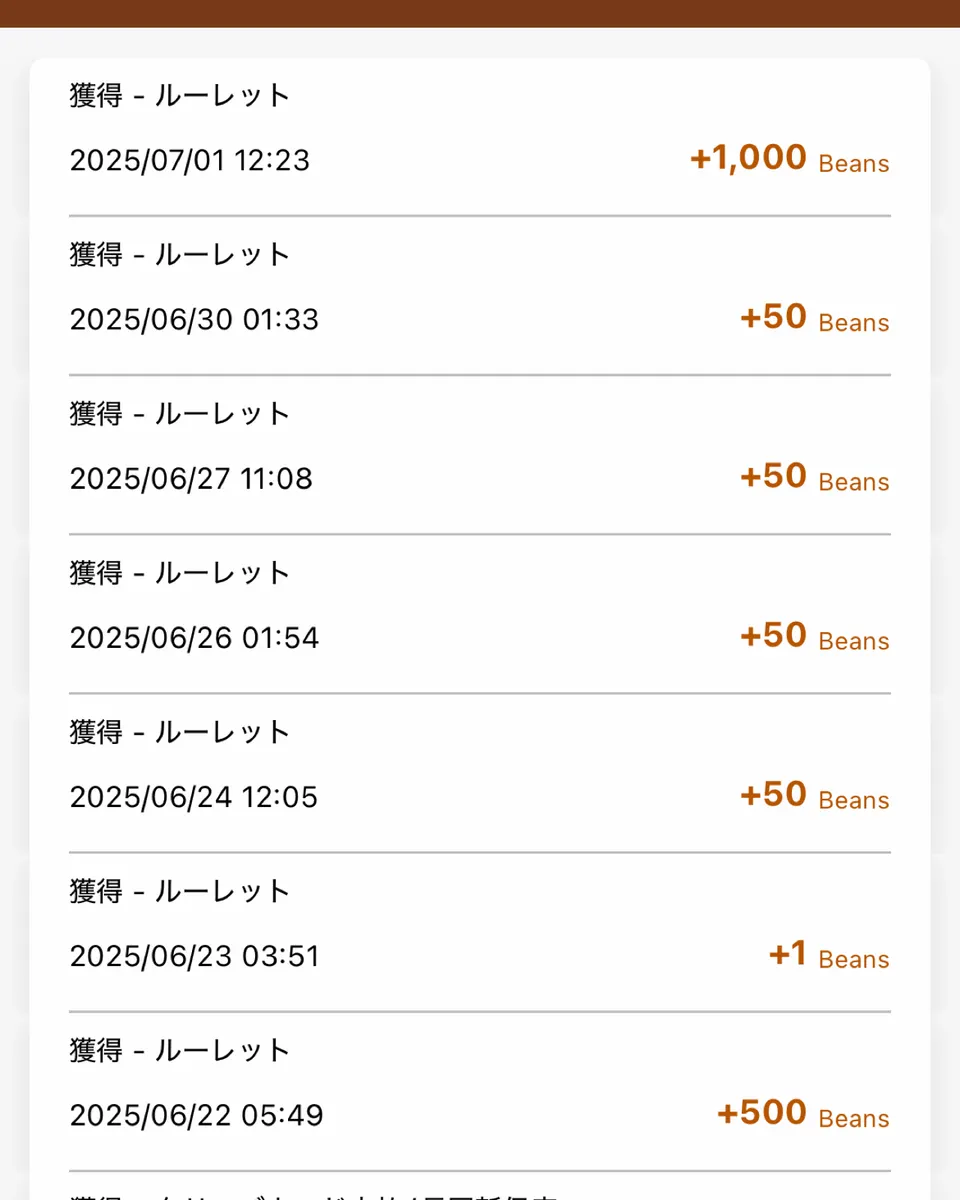Select the 2025/06/24 12:05 timestamp

pyautogui.click(x=193, y=797)
